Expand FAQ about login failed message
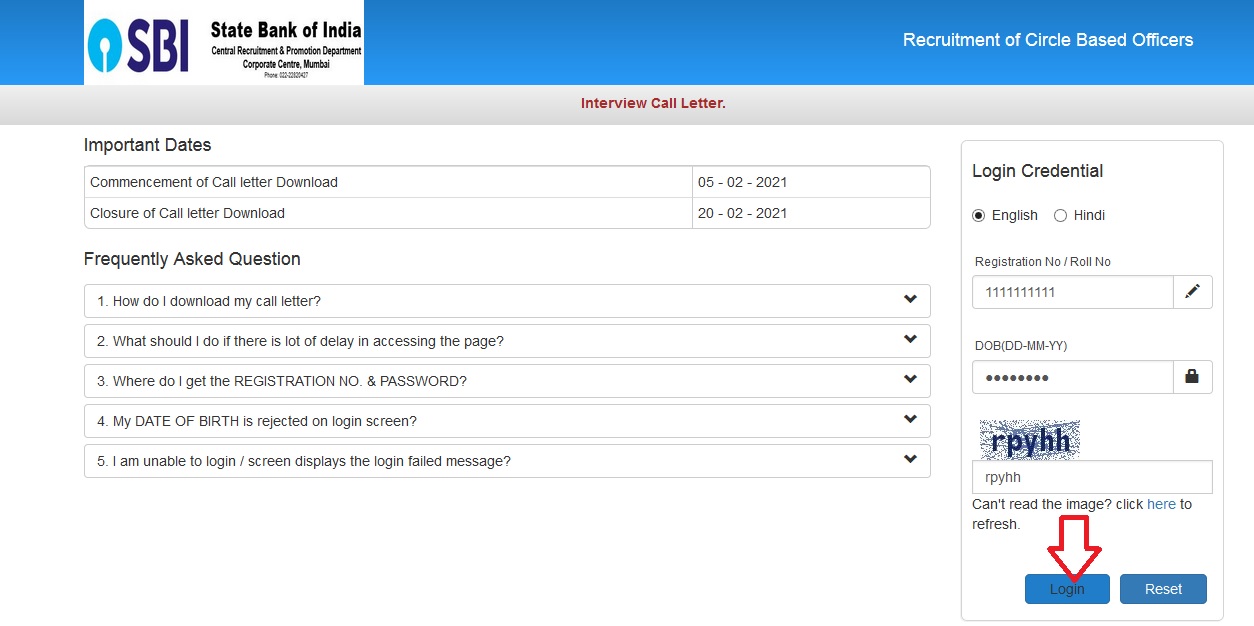 [x=507, y=461]
